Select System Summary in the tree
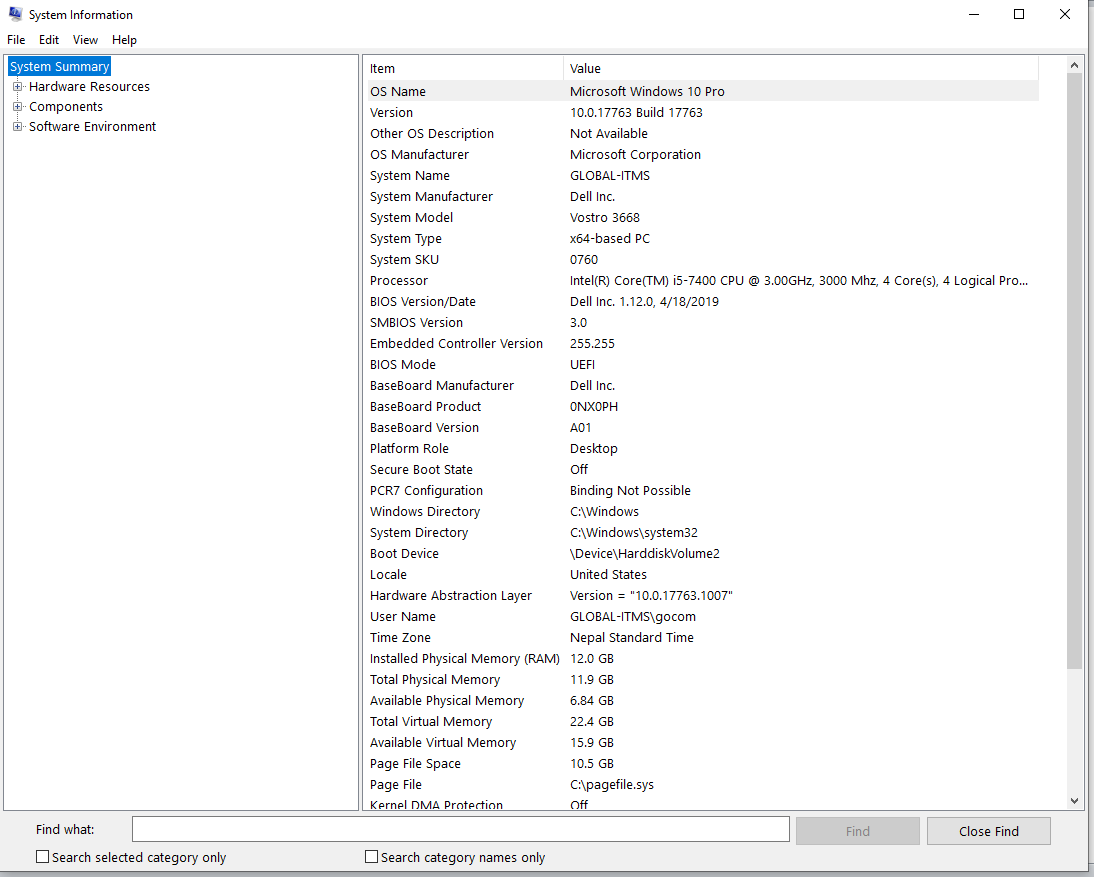 [x=60, y=67]
